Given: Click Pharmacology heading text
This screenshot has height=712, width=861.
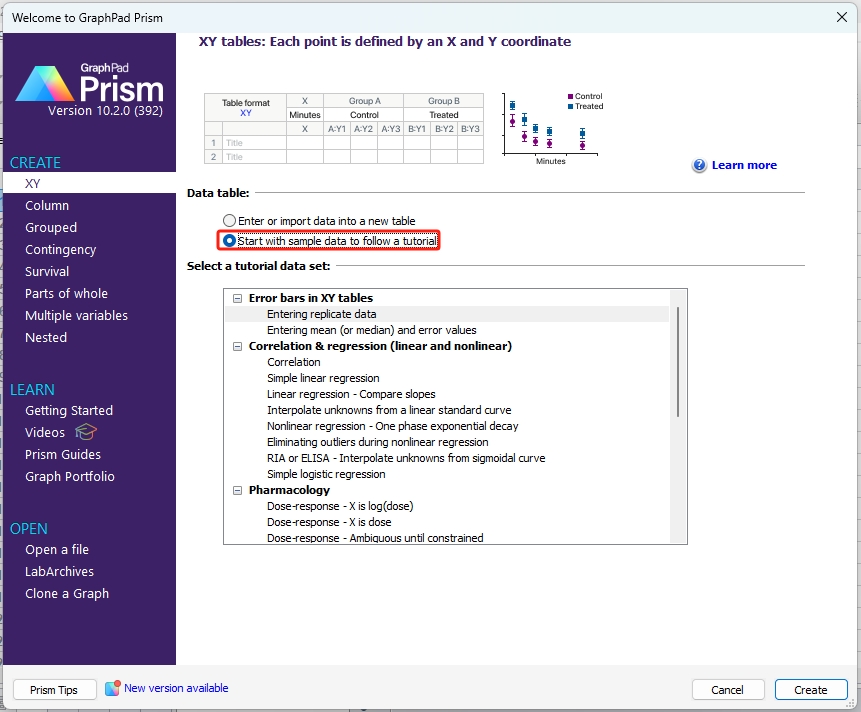Looking at the screenshot, I should (289, 490).
